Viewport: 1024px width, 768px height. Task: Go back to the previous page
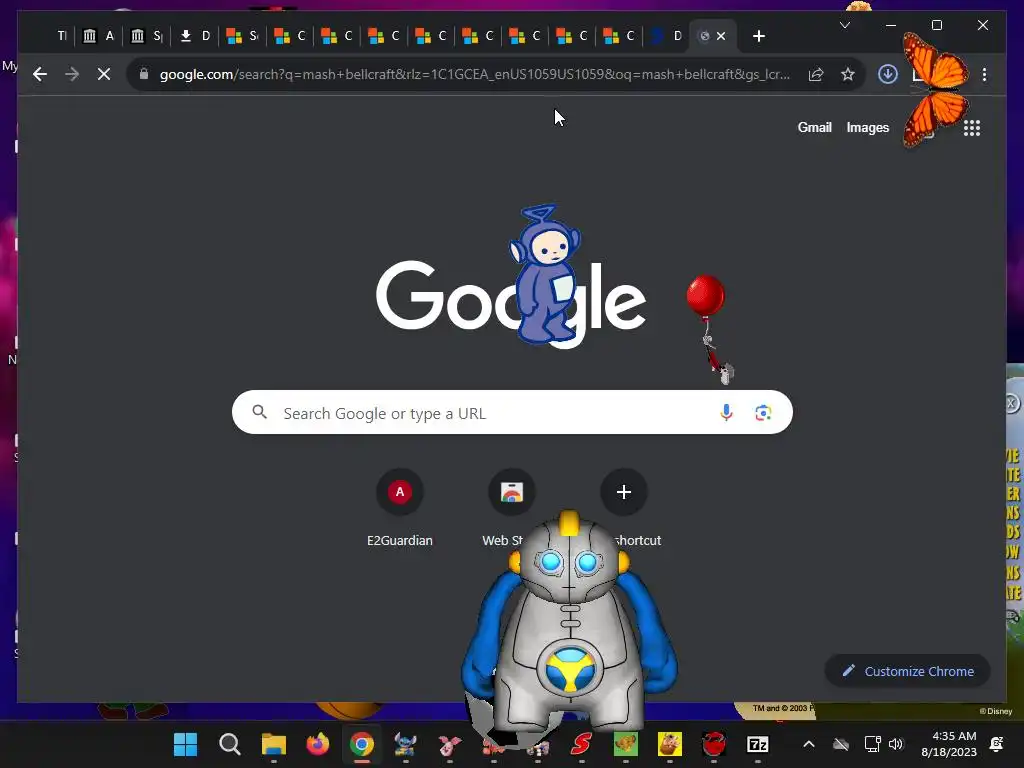40,74
